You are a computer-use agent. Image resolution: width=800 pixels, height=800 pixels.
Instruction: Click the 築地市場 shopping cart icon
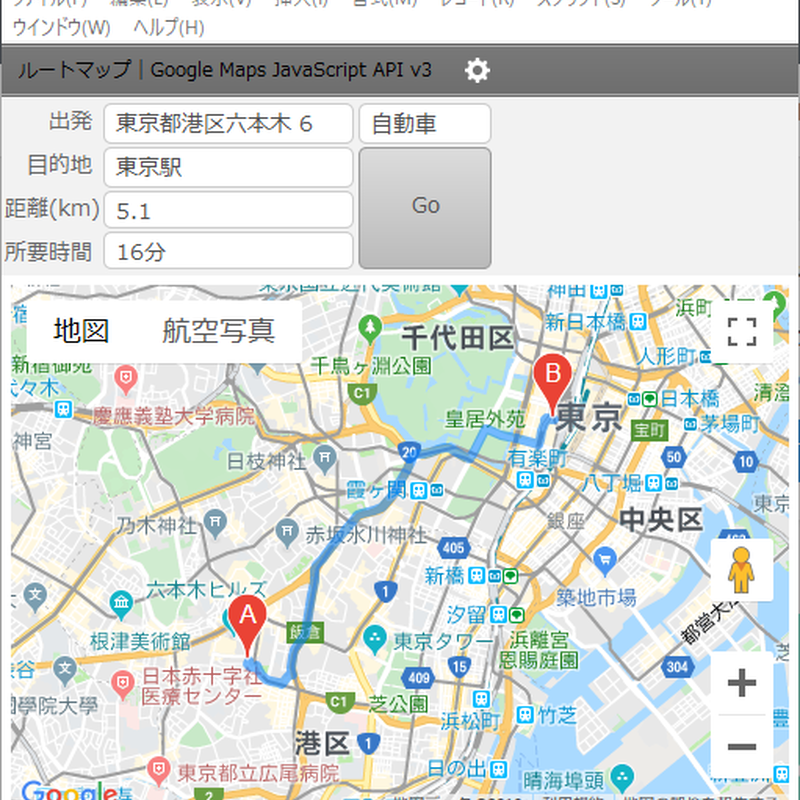click(x=605, y=560)
